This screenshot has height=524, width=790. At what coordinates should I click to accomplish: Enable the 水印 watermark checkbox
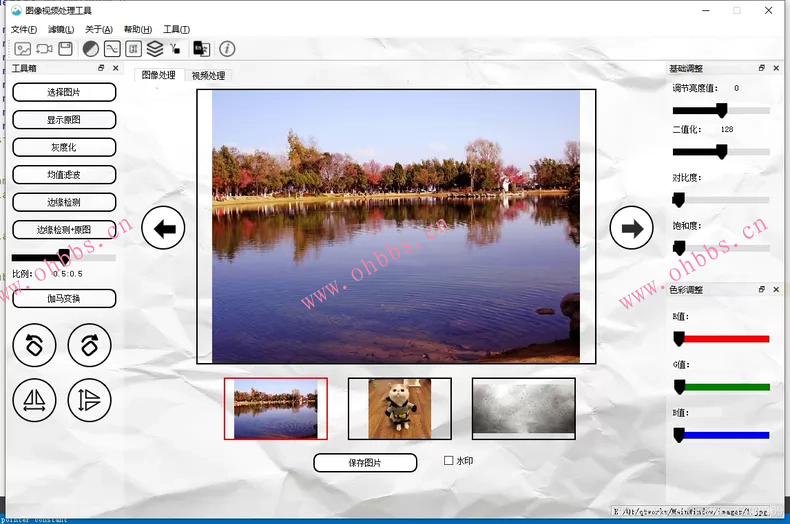click(449, 461)
